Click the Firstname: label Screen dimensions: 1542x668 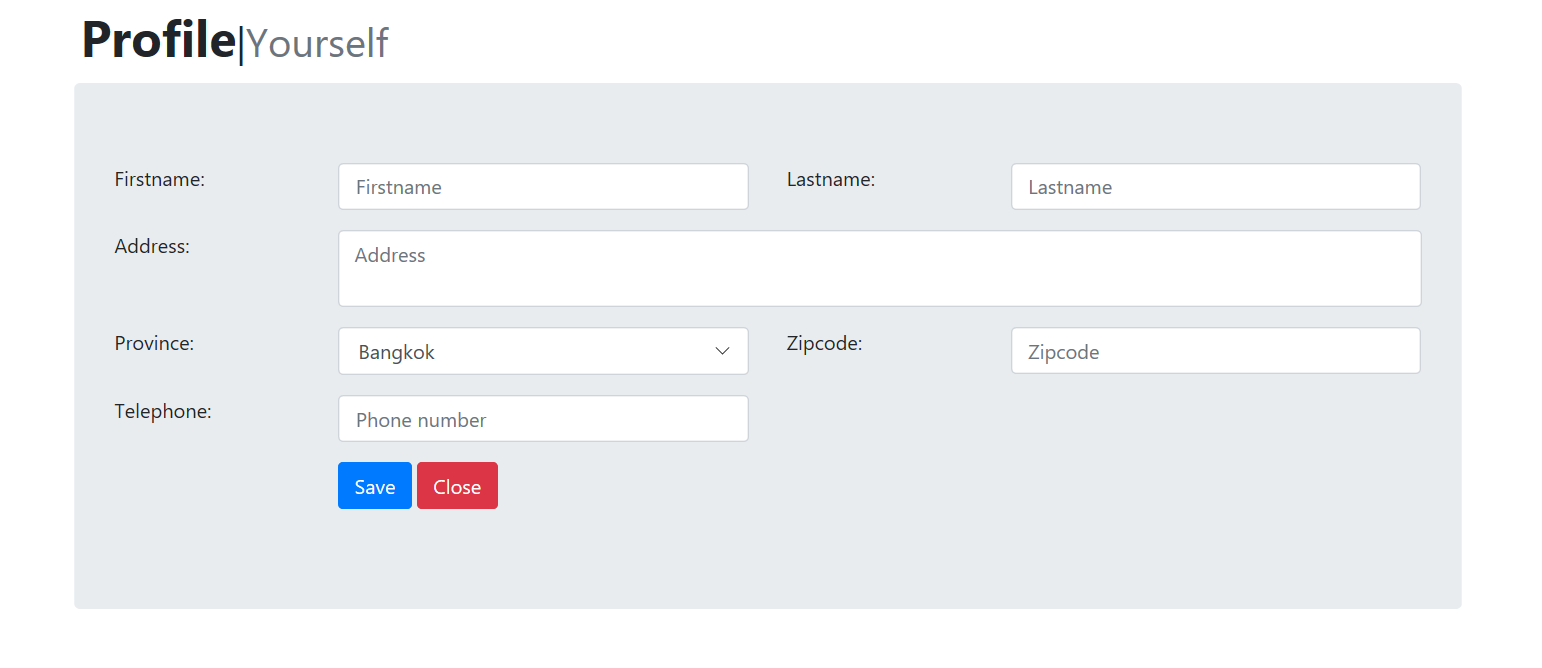(160, 180)
